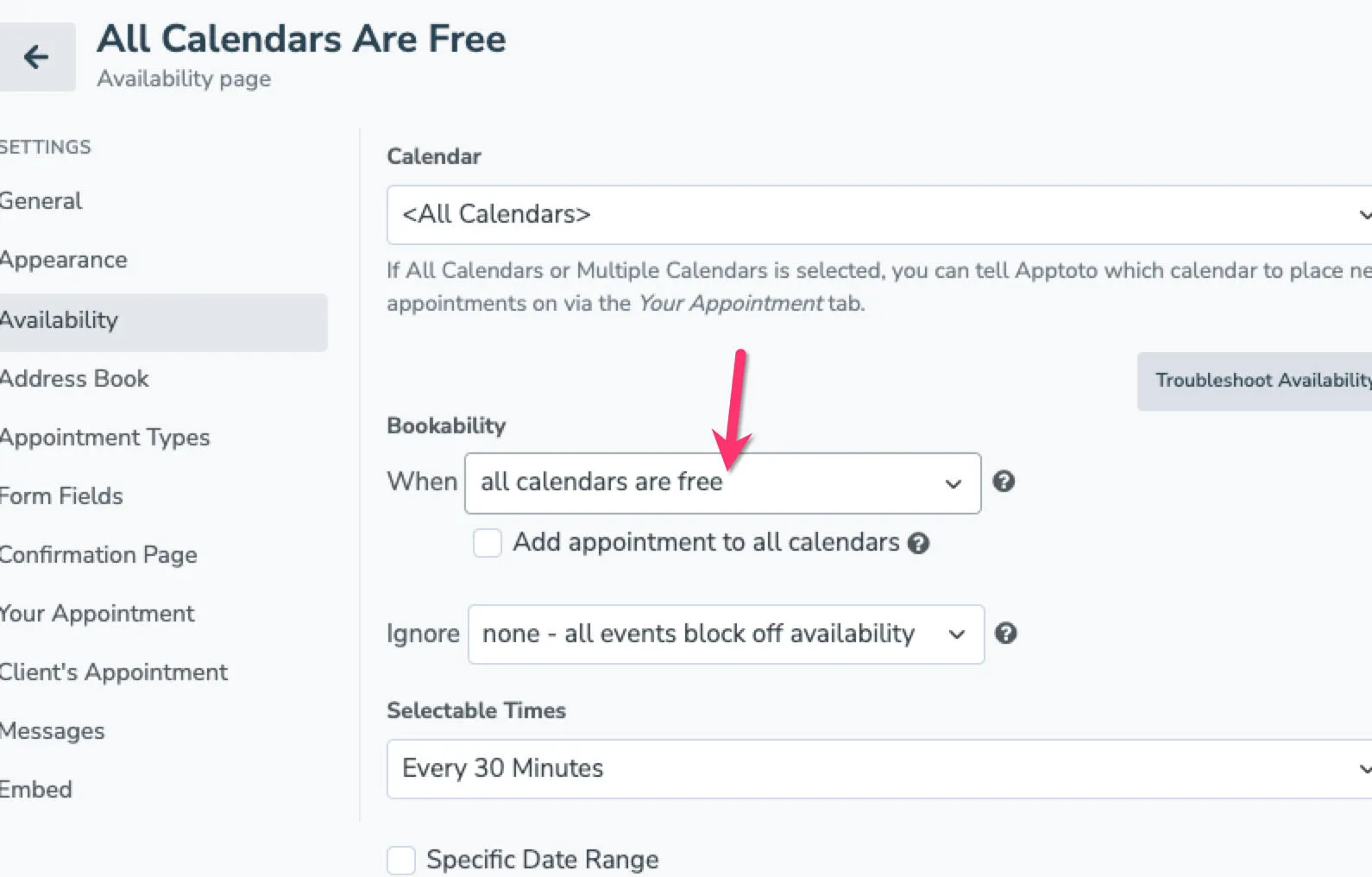Image resolution: width=1372 pixels, height=877 pixels.
Task: Open the Confirmation Page settings
Action: [98, 555]
